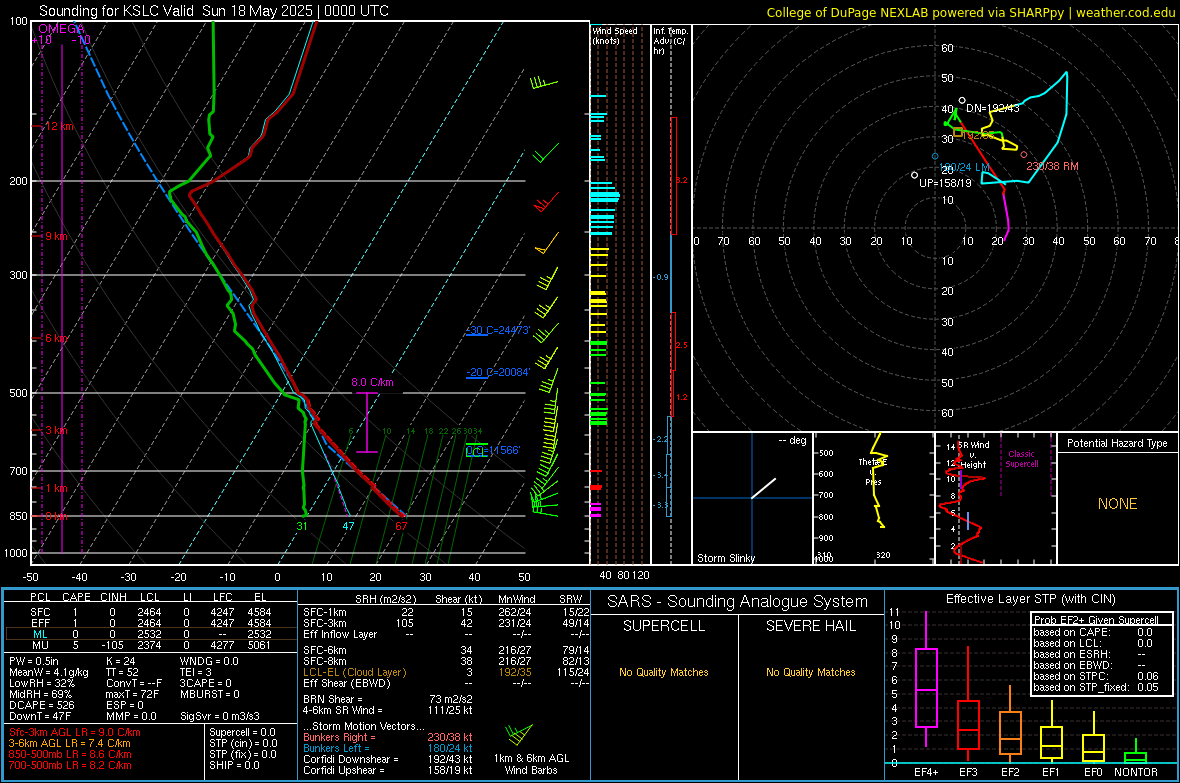Select the EFF parcel row
The width and height of the screenshot is (1180, 783).
(151, 623)
